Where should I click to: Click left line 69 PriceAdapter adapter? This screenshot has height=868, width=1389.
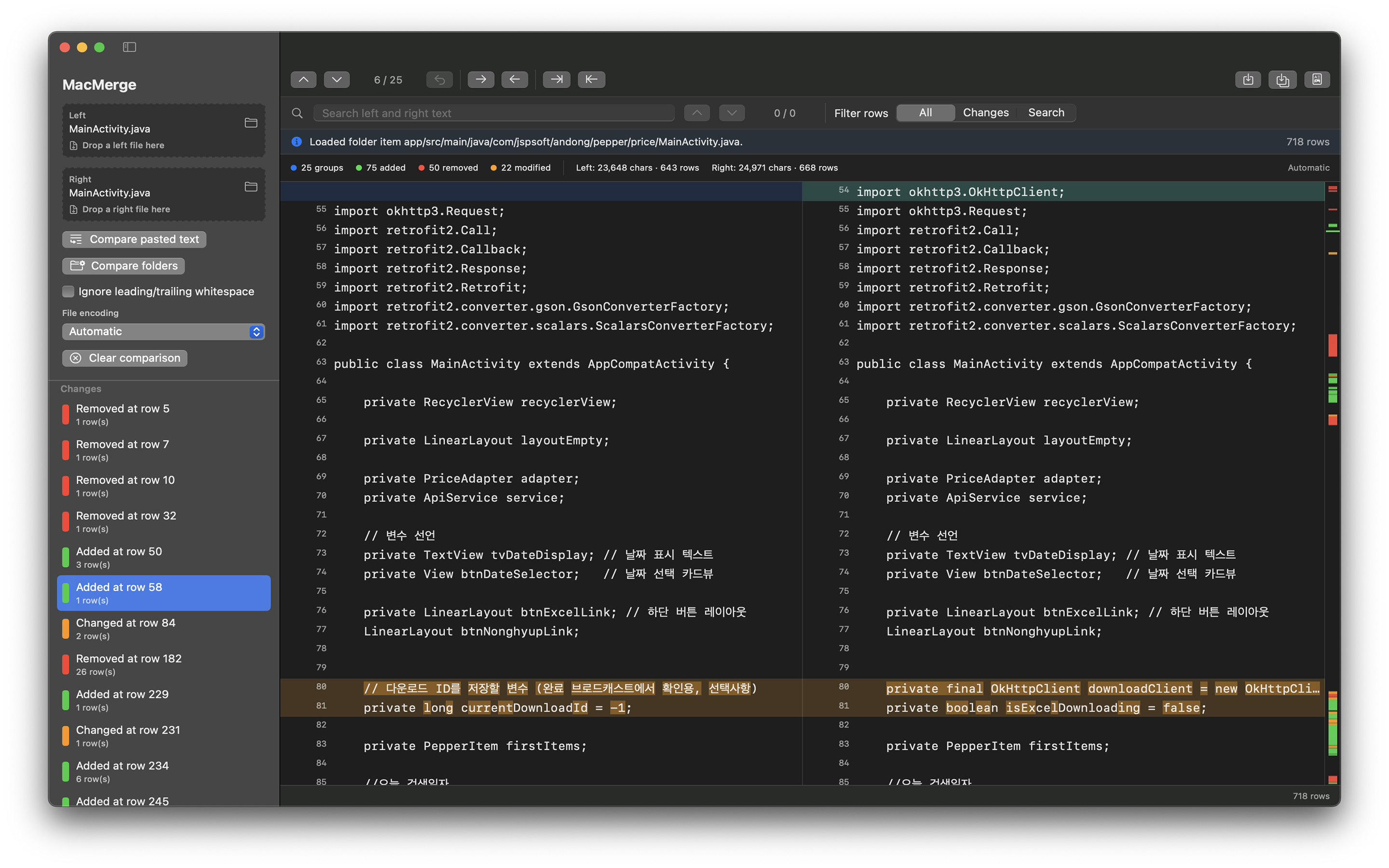click(x=471, y=479)
